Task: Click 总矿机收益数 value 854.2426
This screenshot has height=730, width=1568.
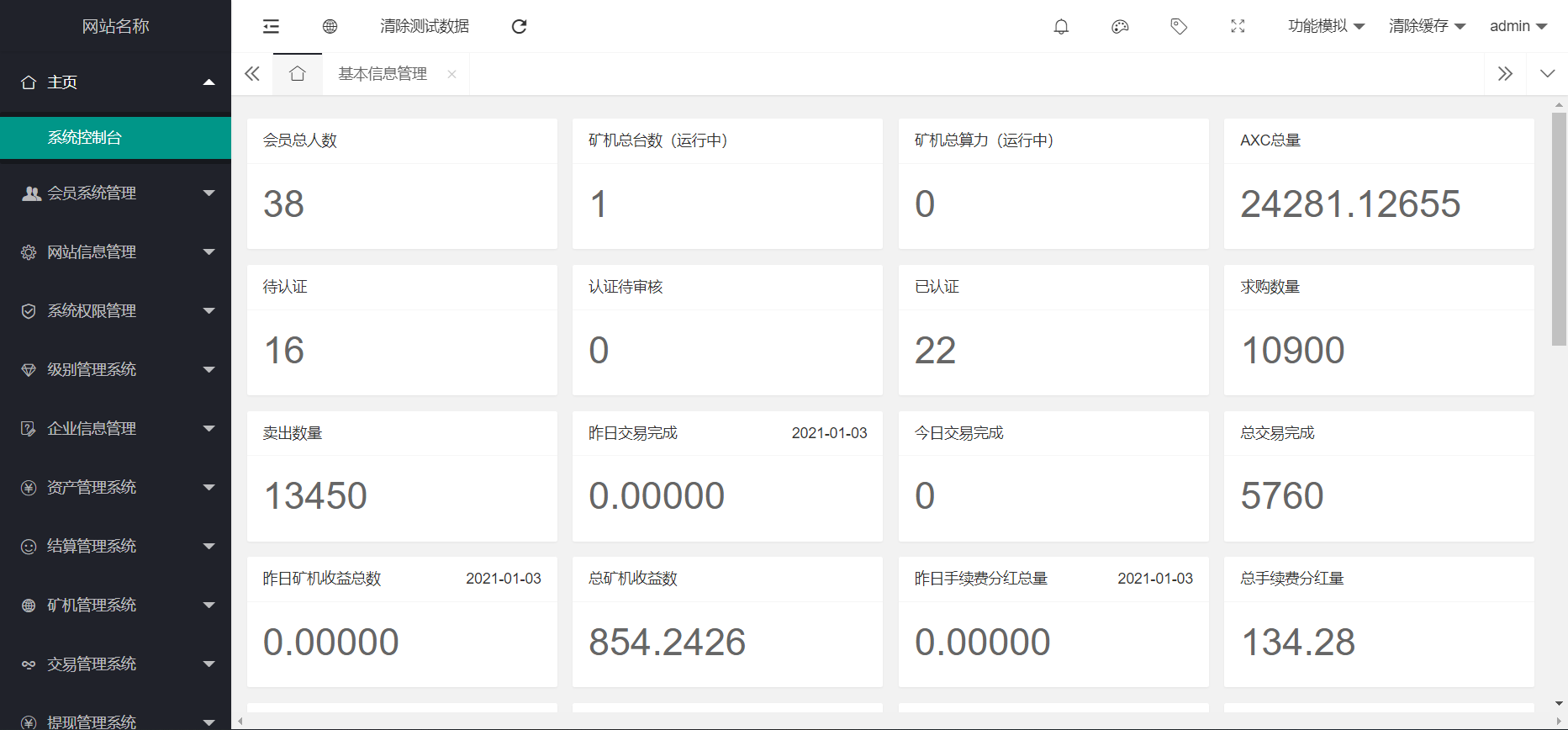Action: point(668,643)
